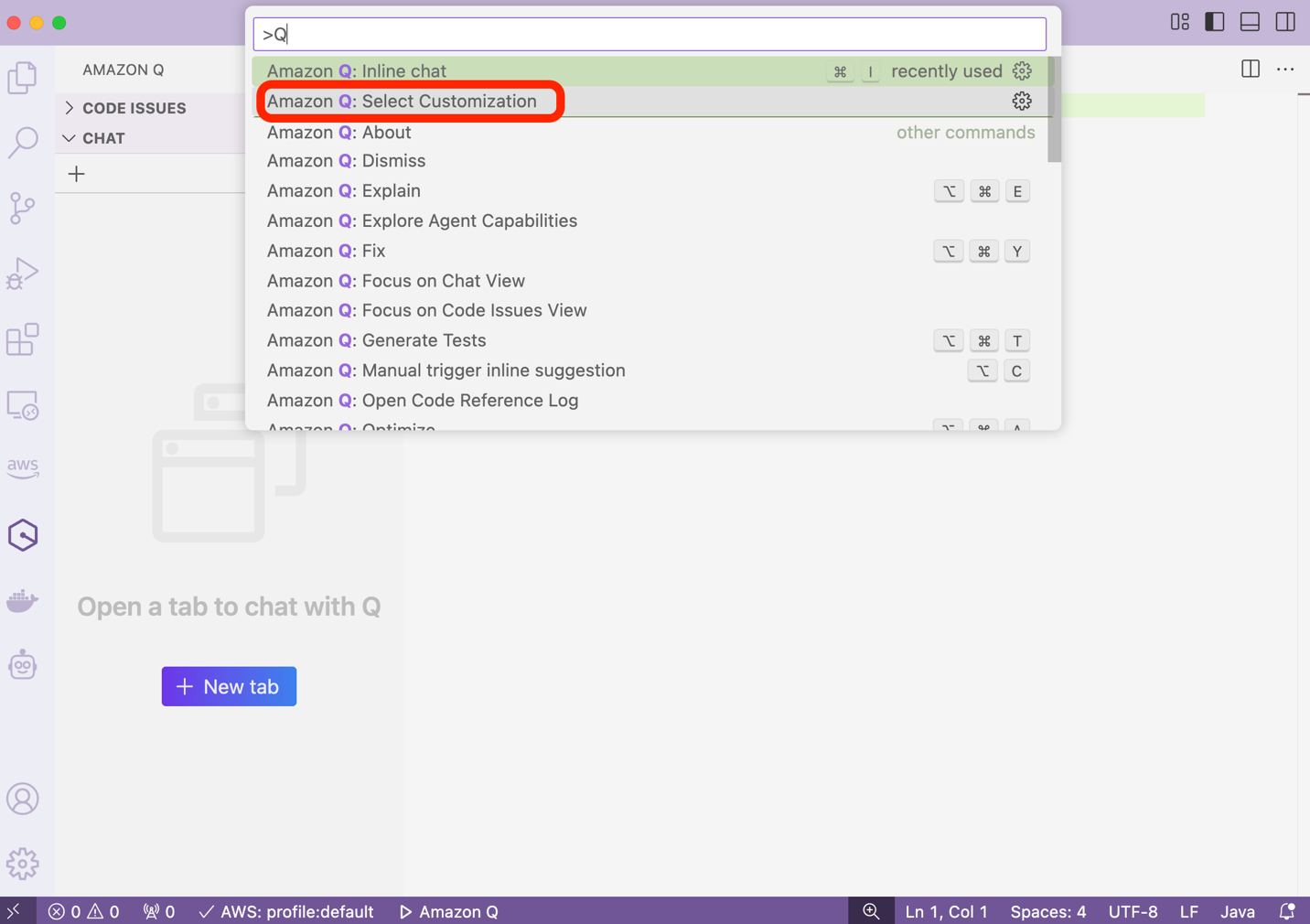Screen dimensions: 1310x924
Task: Open notifications bell
Action: pos(1287,911)
